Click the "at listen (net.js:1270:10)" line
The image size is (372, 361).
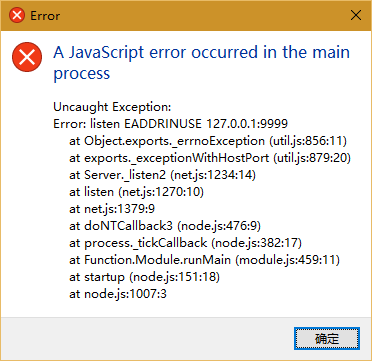tap(136, 192)
